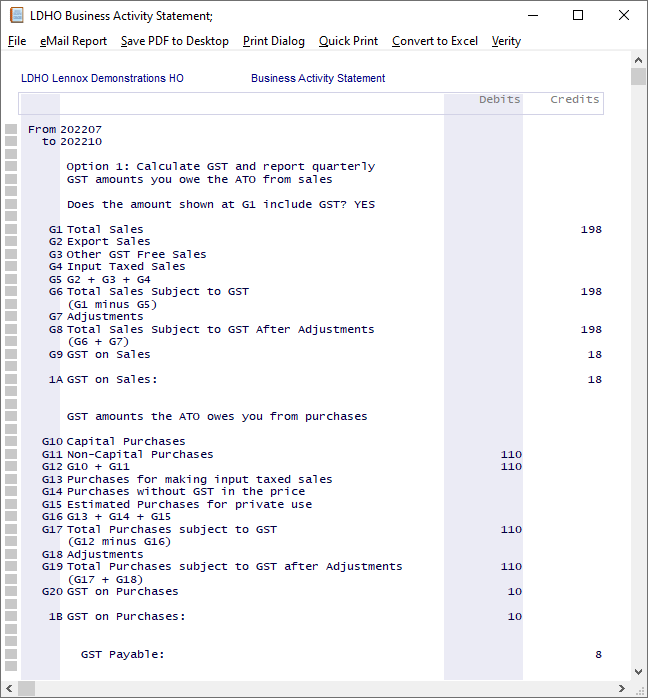Click horizontal scrollbar left arrow
This screenshot has height=698, width=648.
(9, 688)
